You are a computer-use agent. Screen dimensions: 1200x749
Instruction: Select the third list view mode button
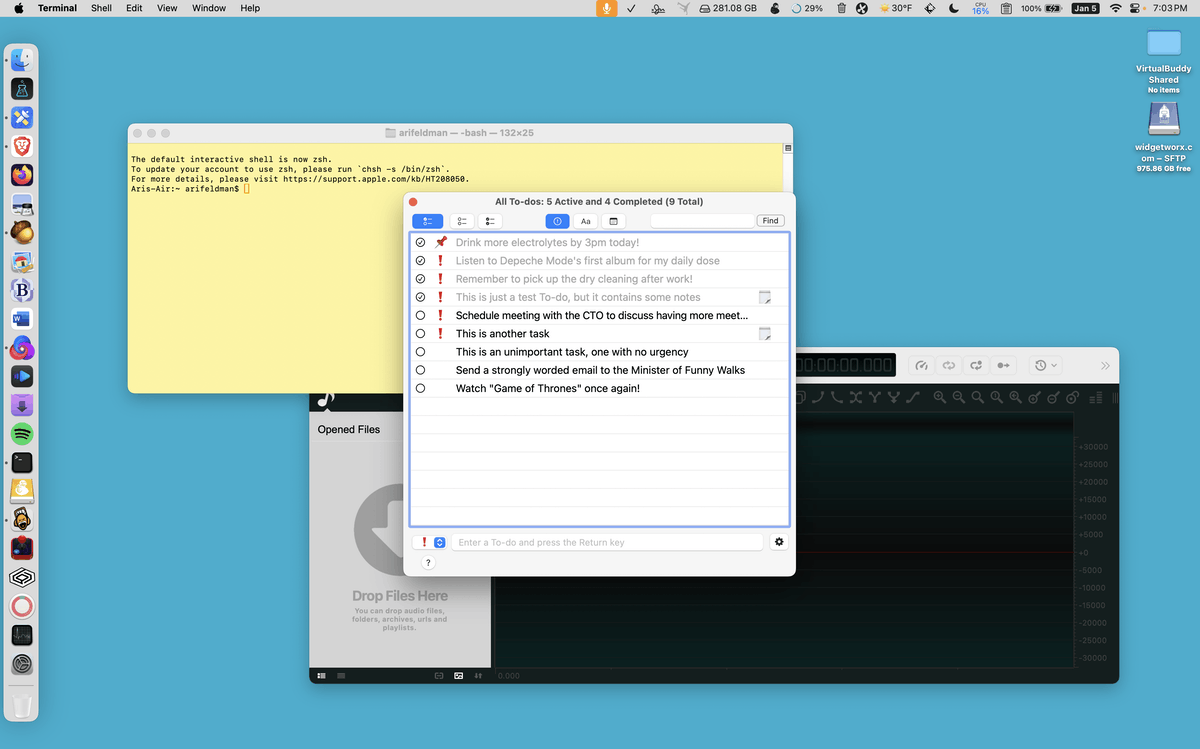point(490,221)
